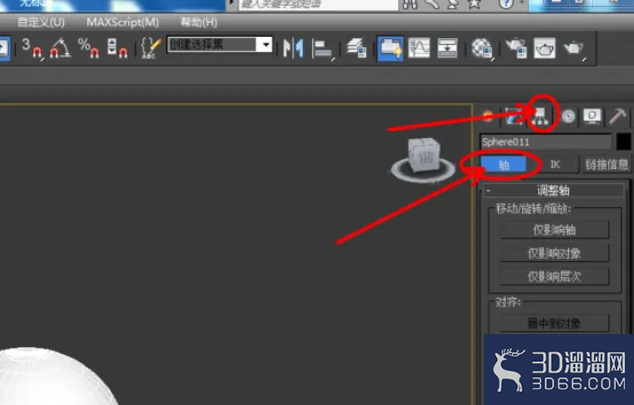Toggle the 仅影响对象 button
Screen dimensions: 634x405
554,253
